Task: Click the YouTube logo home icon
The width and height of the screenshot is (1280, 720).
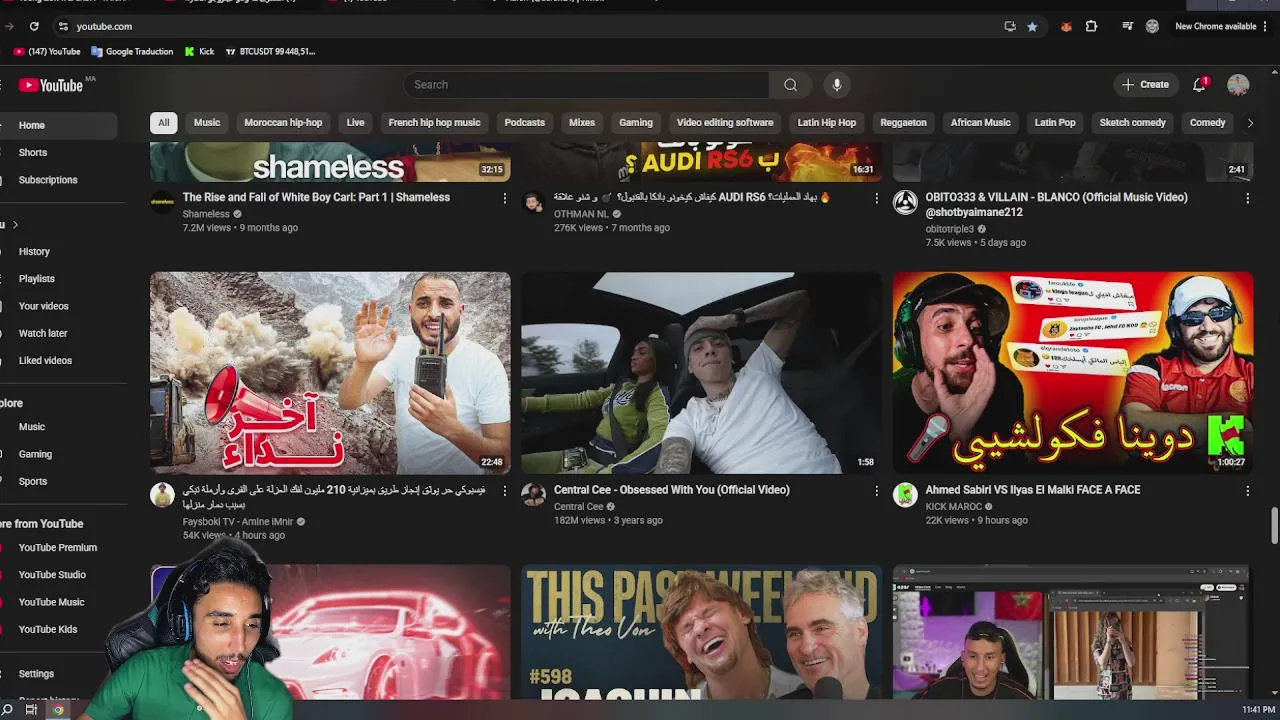Action: [x=50, y=85]
